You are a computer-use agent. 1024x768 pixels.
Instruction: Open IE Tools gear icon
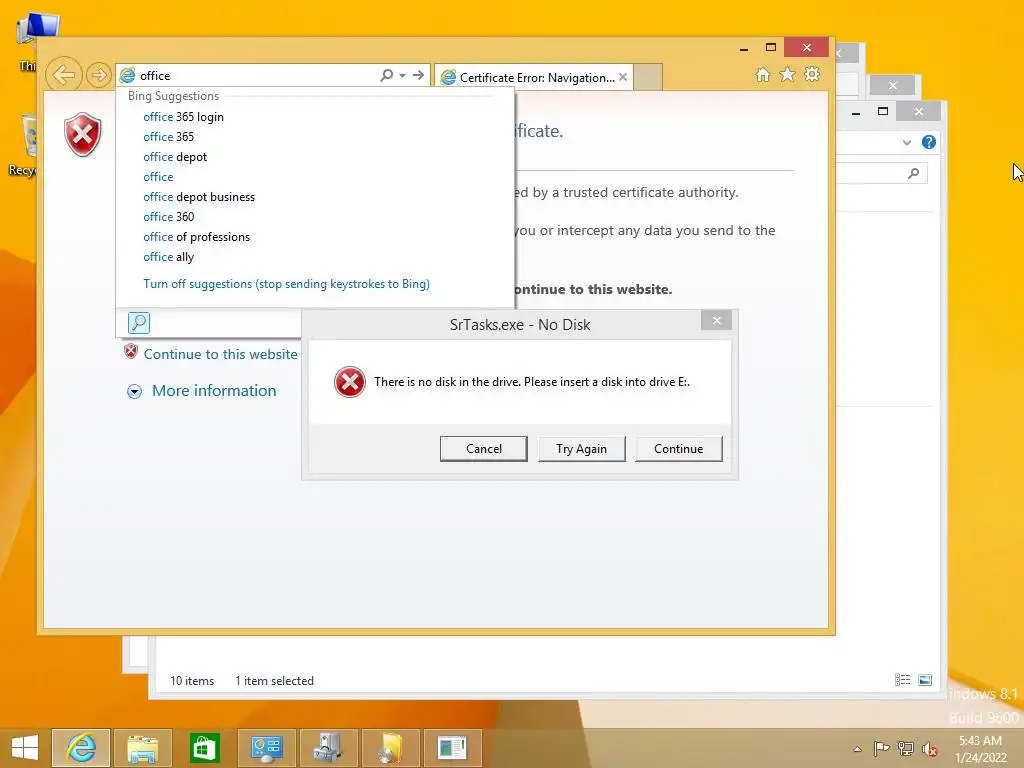[812, 74]
